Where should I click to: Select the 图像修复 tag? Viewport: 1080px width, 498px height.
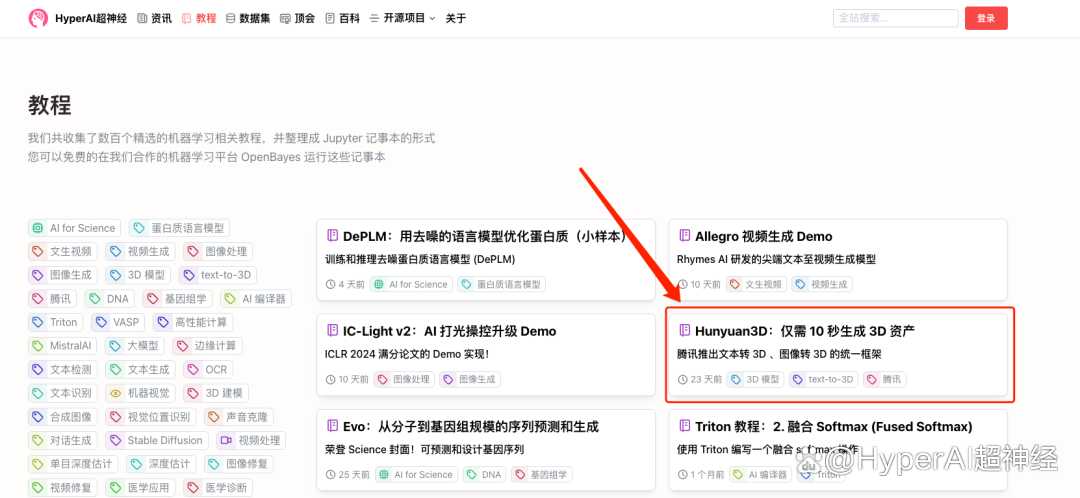[239, 463]
